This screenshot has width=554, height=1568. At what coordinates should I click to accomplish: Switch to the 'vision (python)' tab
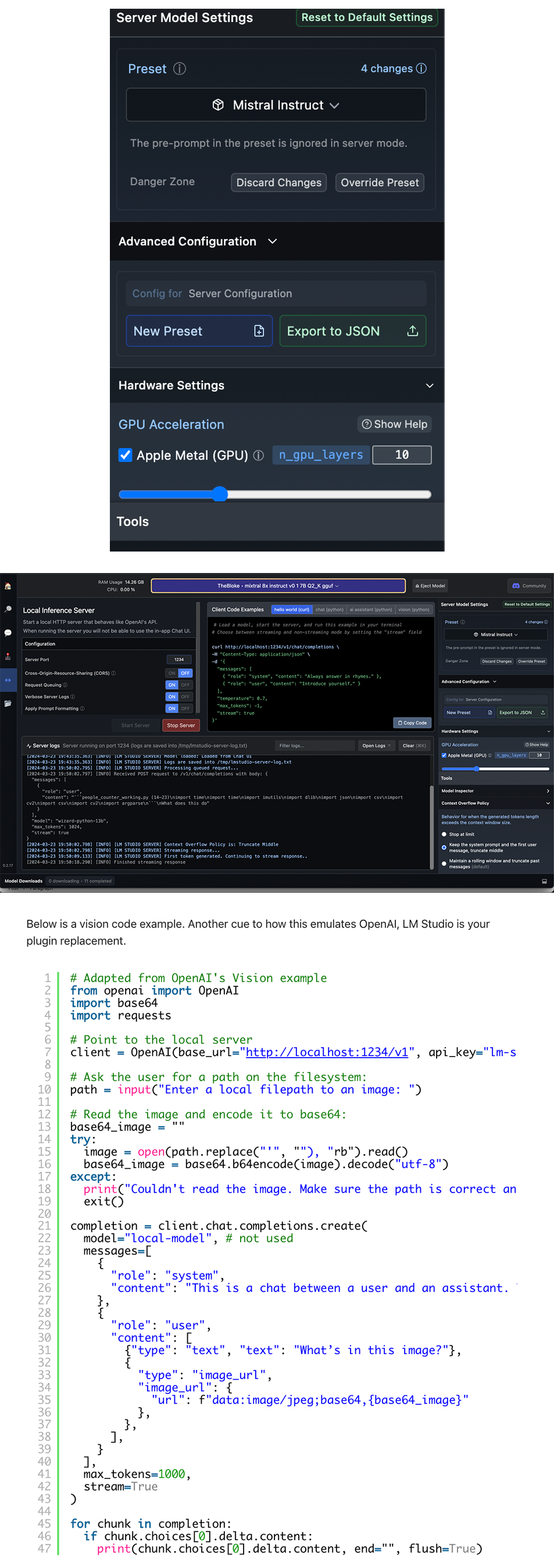[x=414, y=609]
